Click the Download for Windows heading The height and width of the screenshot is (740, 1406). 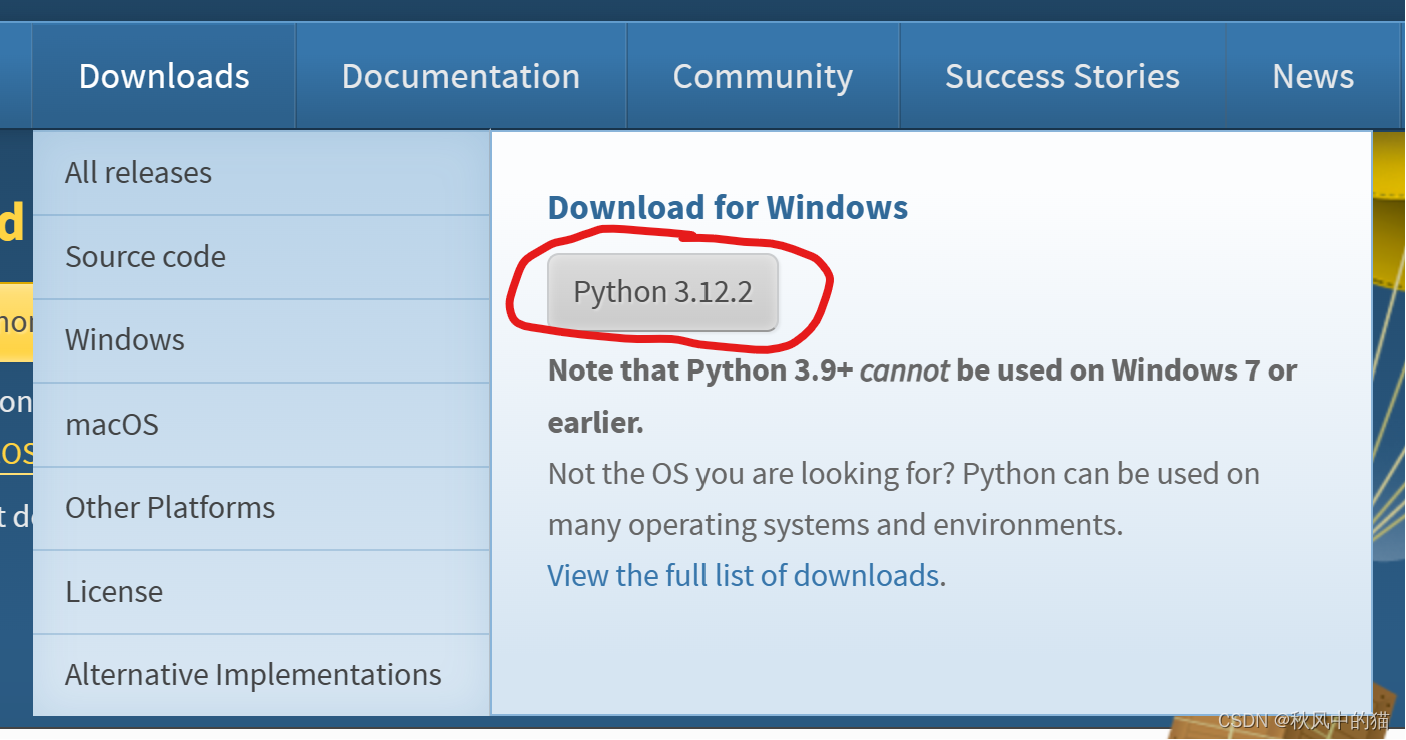click(x=728, y=208)
